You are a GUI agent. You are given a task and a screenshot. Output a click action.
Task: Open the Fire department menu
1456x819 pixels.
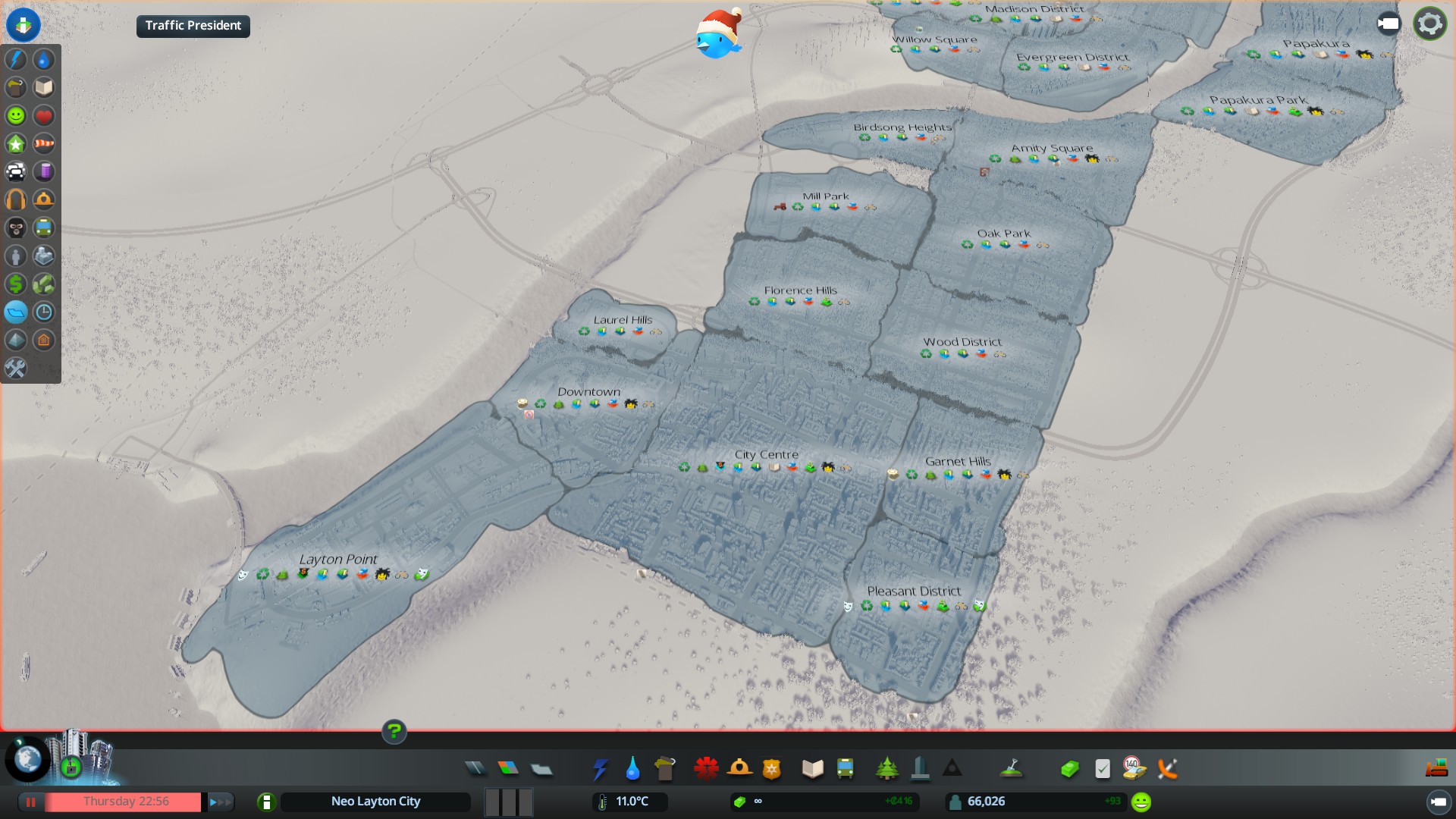739,769
